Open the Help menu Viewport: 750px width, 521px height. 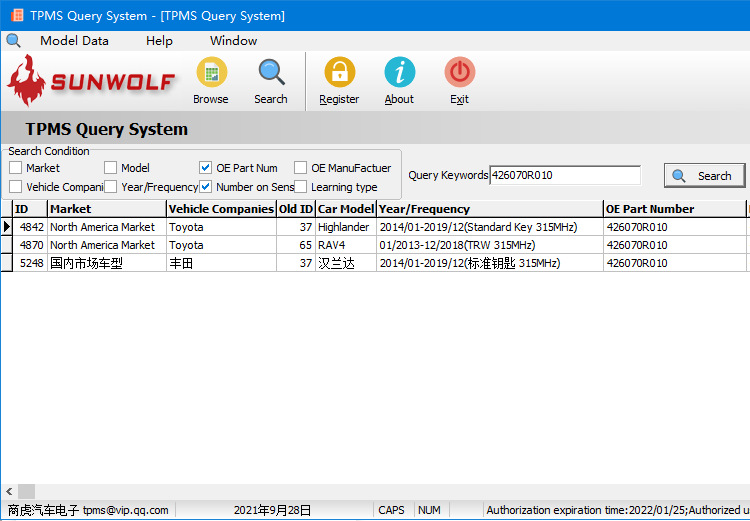[x=159, y=41]
